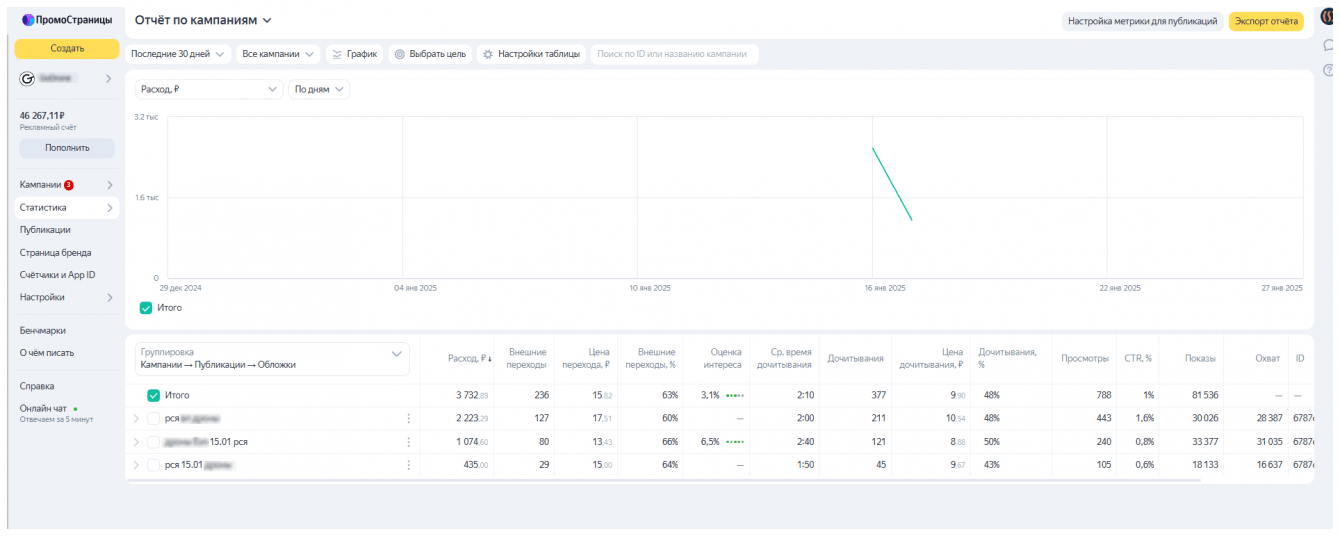Screen dimensions: 1340x536
Task: Toggle the Итого checkbox under the chart
Action: 146,308
